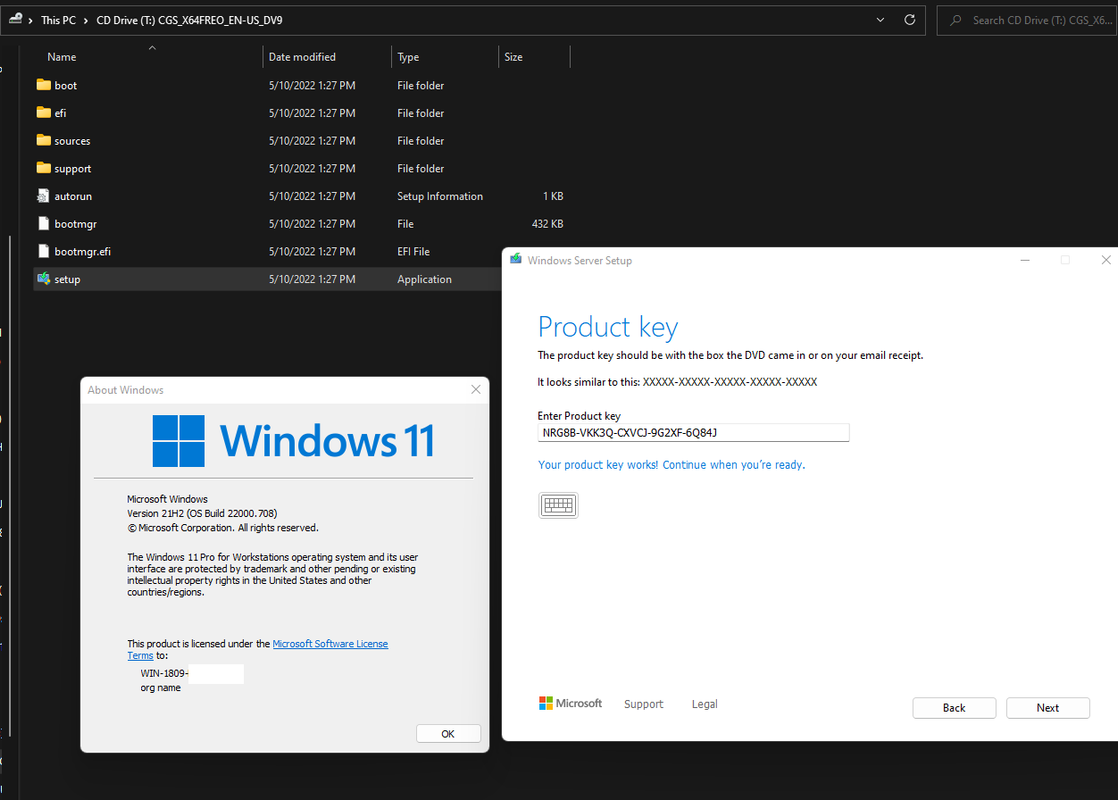Click This PC in the breadcrumb

click(58, 21)
